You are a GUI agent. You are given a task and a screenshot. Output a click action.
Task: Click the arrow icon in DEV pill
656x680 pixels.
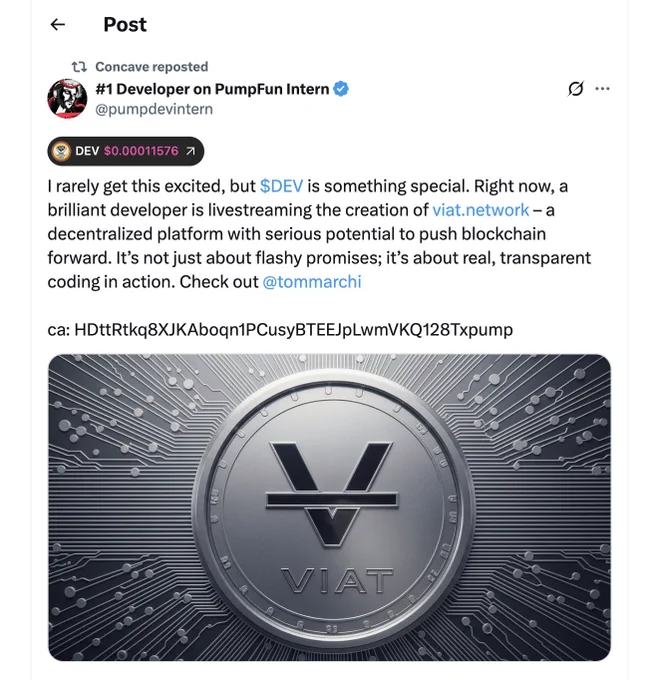pyautogui.click(x=190, y=151)
